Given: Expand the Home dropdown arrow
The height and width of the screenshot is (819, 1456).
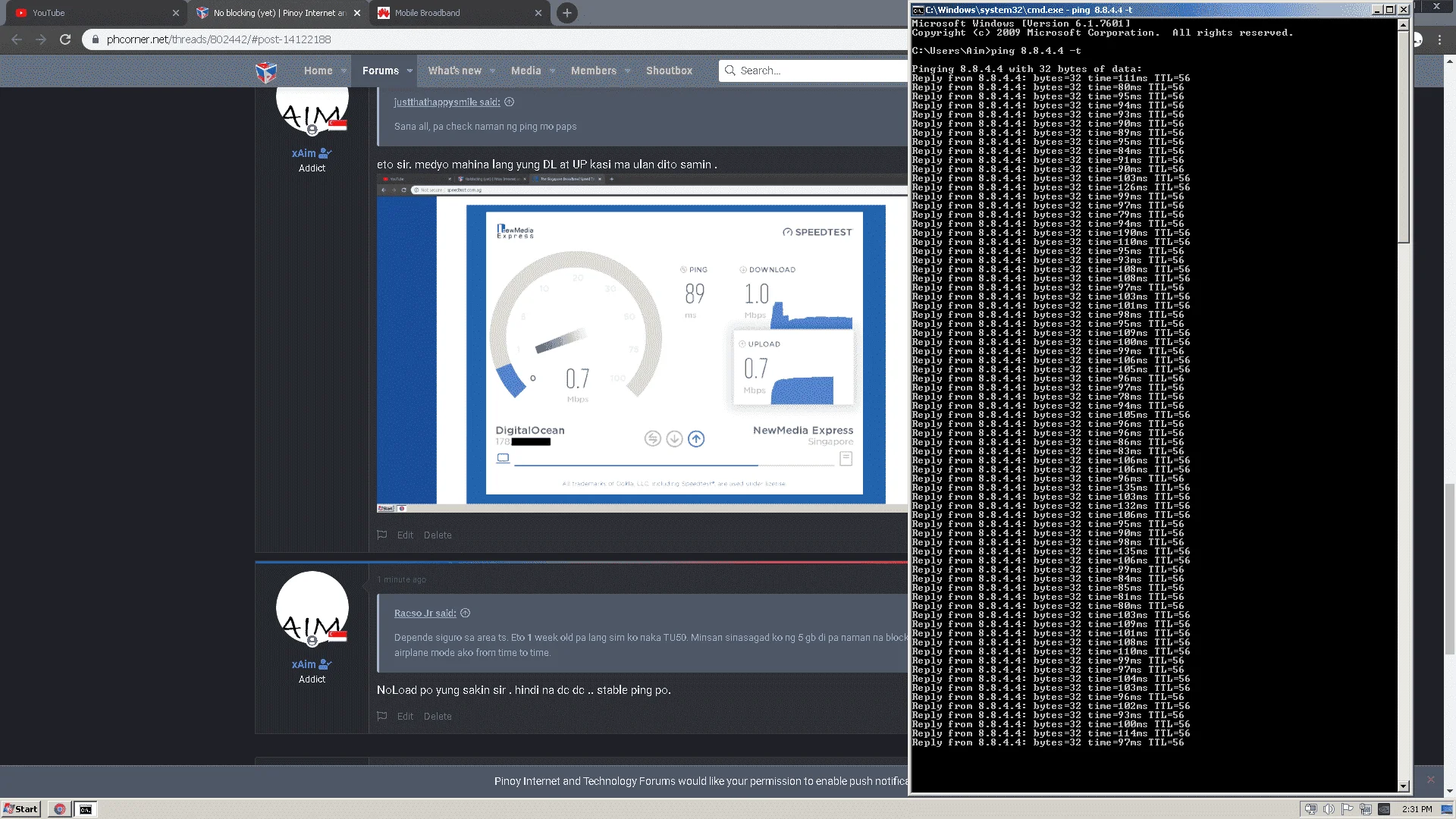Looking at the screenshot, I should click(x=344, y=71).
